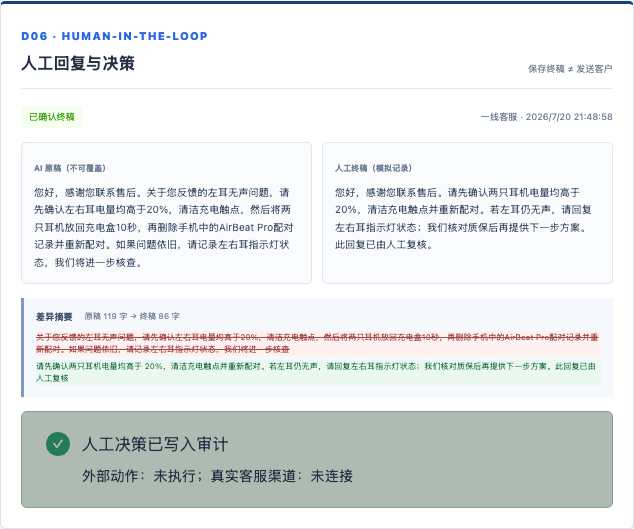Click the 差异摘要 label

tap(54, 317)
